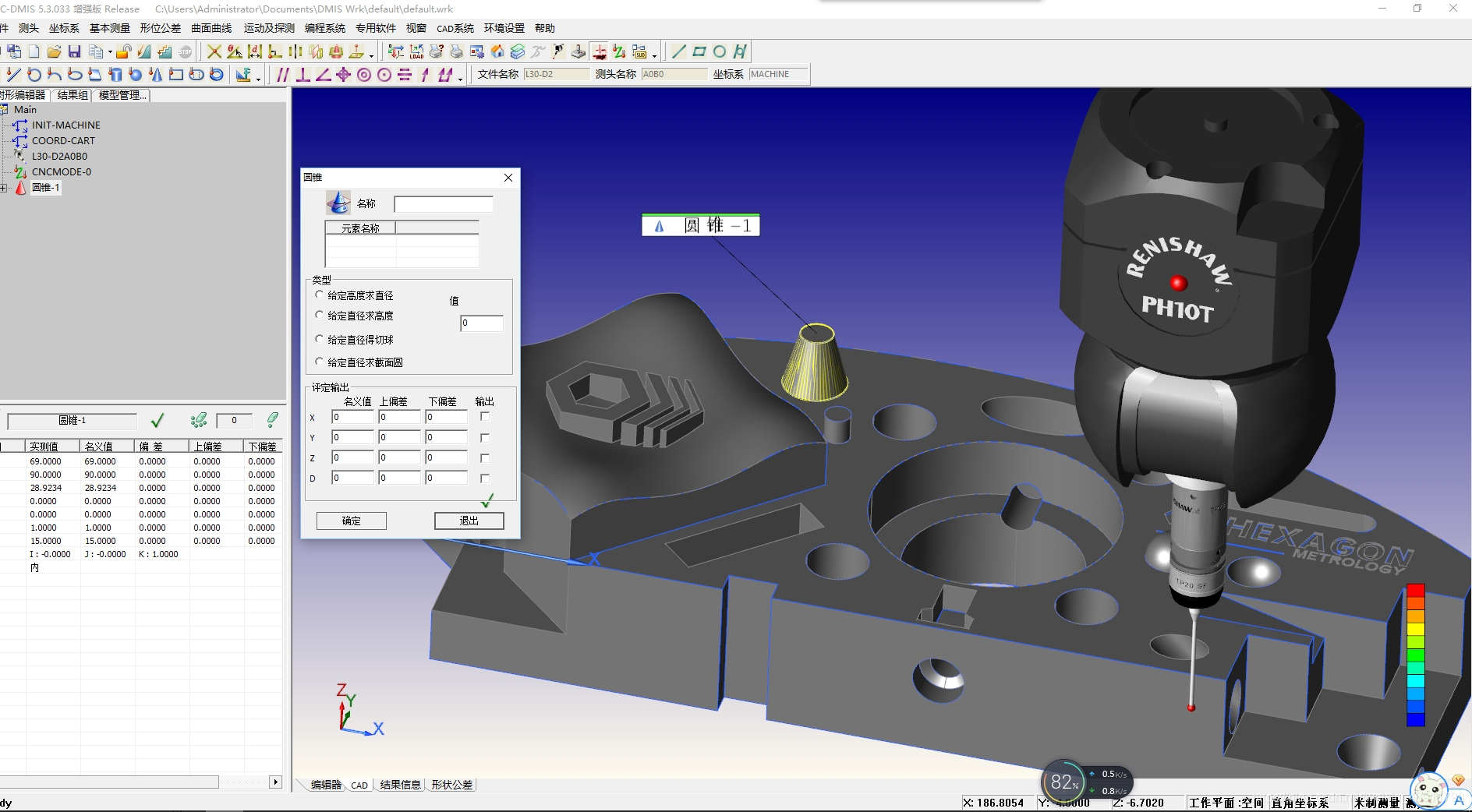Expand the 圆锥-1 tree node

[x=4, y=188]
